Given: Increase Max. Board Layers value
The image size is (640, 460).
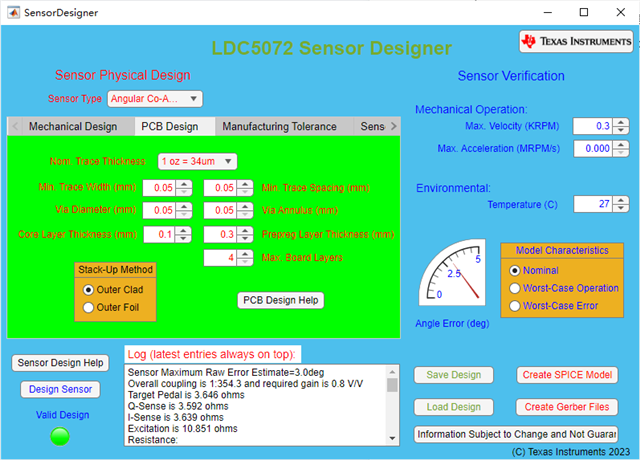Looking at the screenshot, I should [245, 253].
